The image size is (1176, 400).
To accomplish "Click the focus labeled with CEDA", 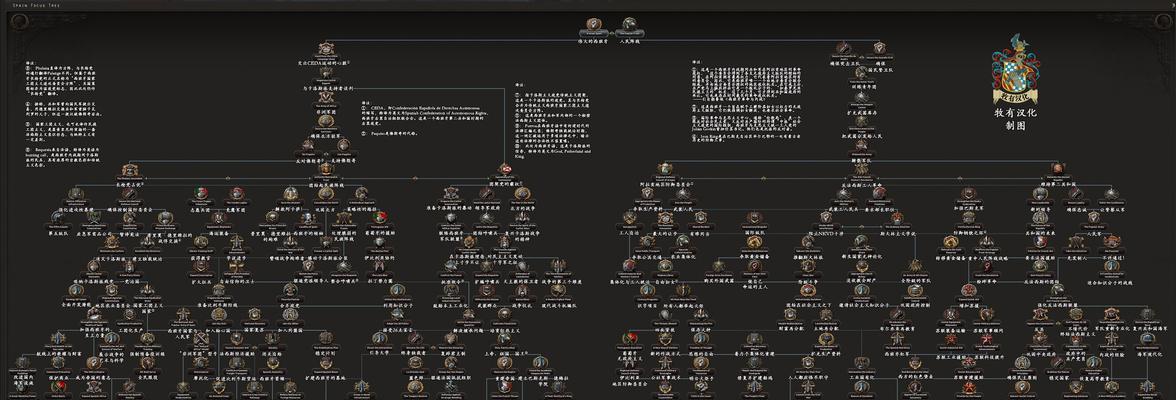I will [x=326, y=50].
